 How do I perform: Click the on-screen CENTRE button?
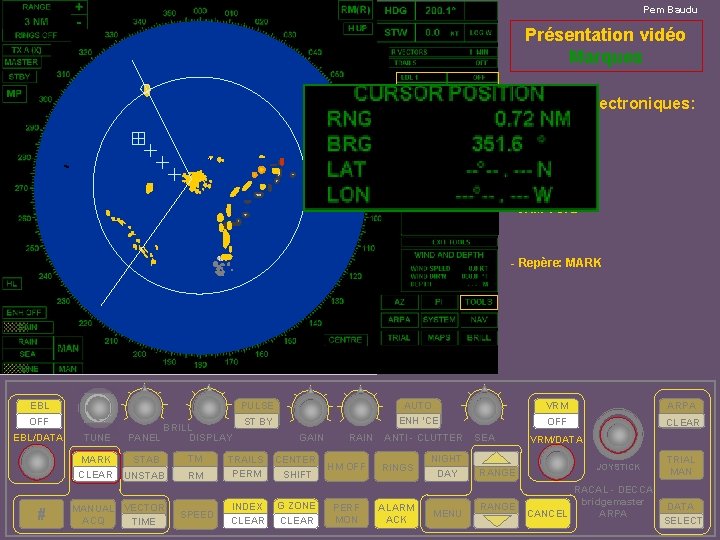point(345,340)
